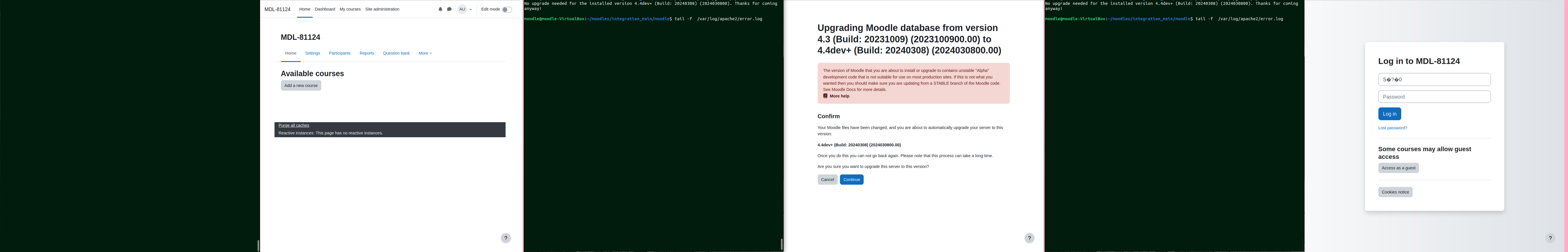Switch to the Reports tab
This screenshot has height=252, width=1568.
point(367,53)
